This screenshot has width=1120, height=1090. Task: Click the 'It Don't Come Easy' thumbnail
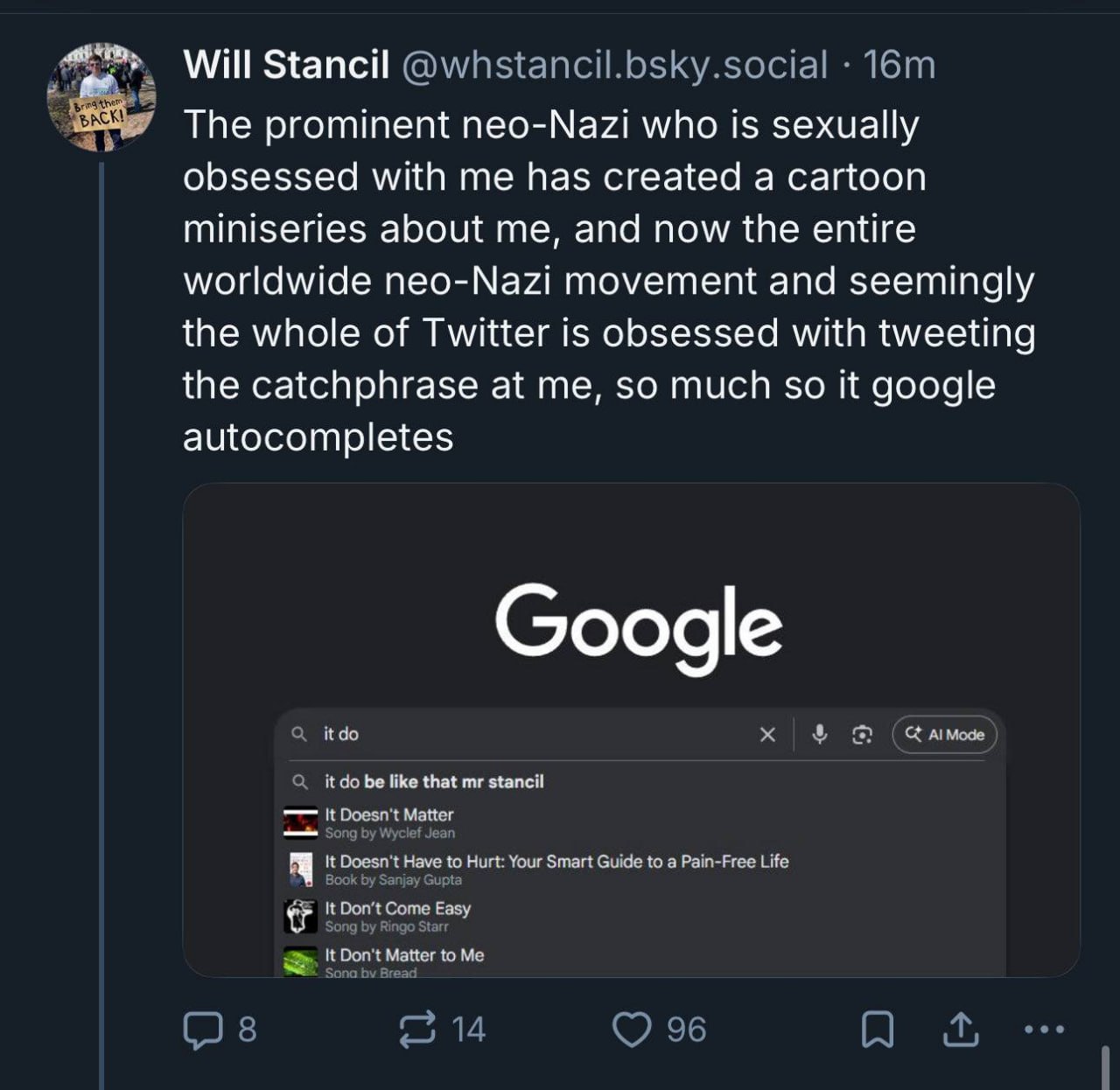click(x=300, y=917)
